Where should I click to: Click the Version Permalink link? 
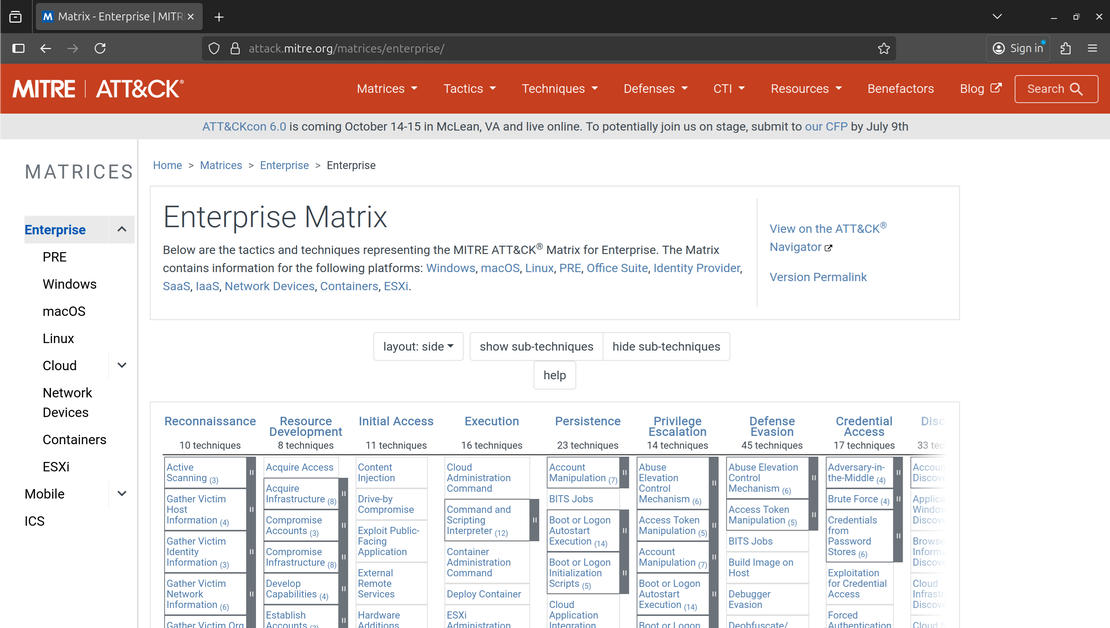point(817,277)
